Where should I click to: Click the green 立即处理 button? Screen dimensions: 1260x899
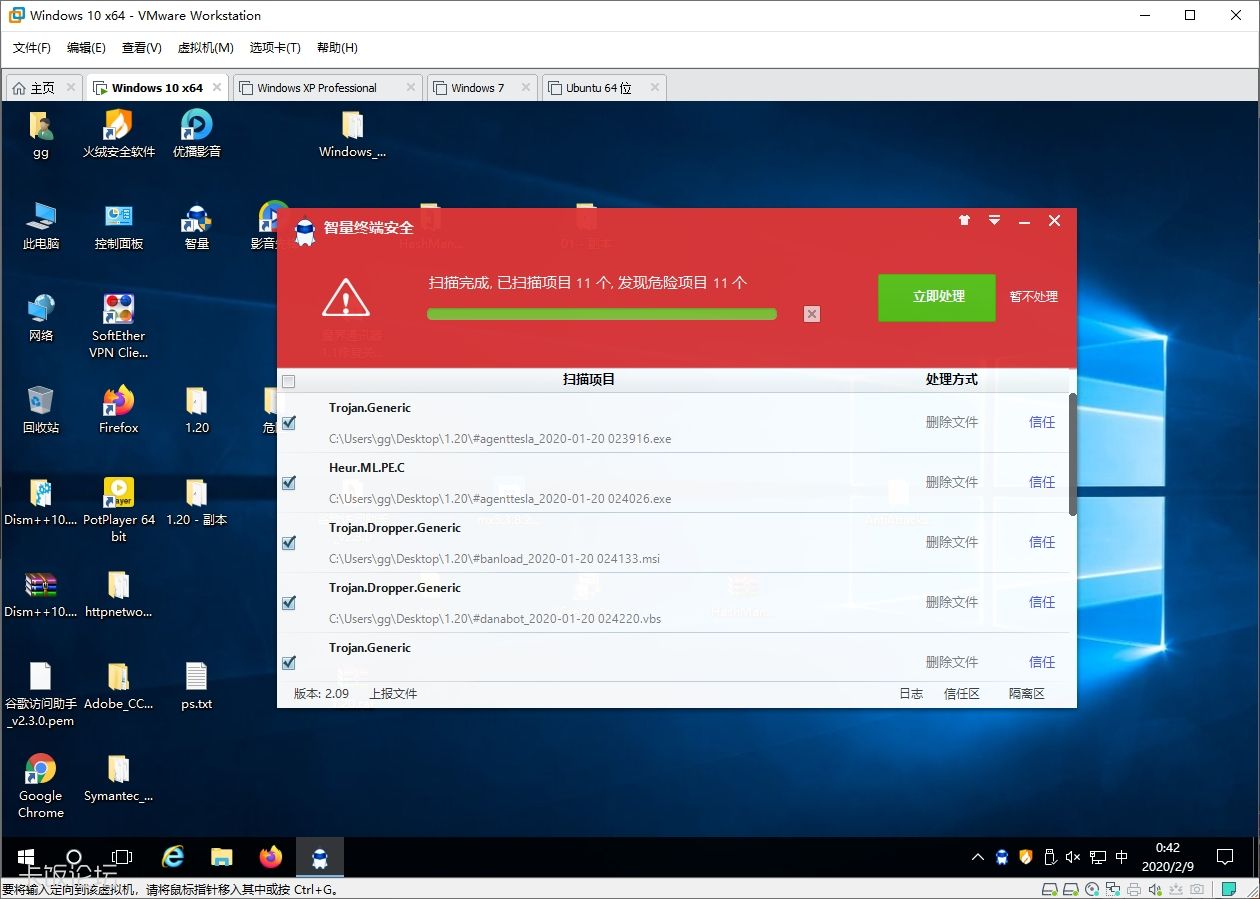tap(937, 297)
